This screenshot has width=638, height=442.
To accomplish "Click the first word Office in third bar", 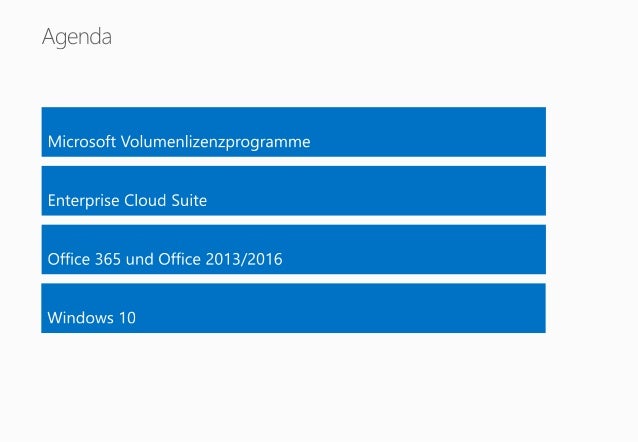I will pos(69,259).
